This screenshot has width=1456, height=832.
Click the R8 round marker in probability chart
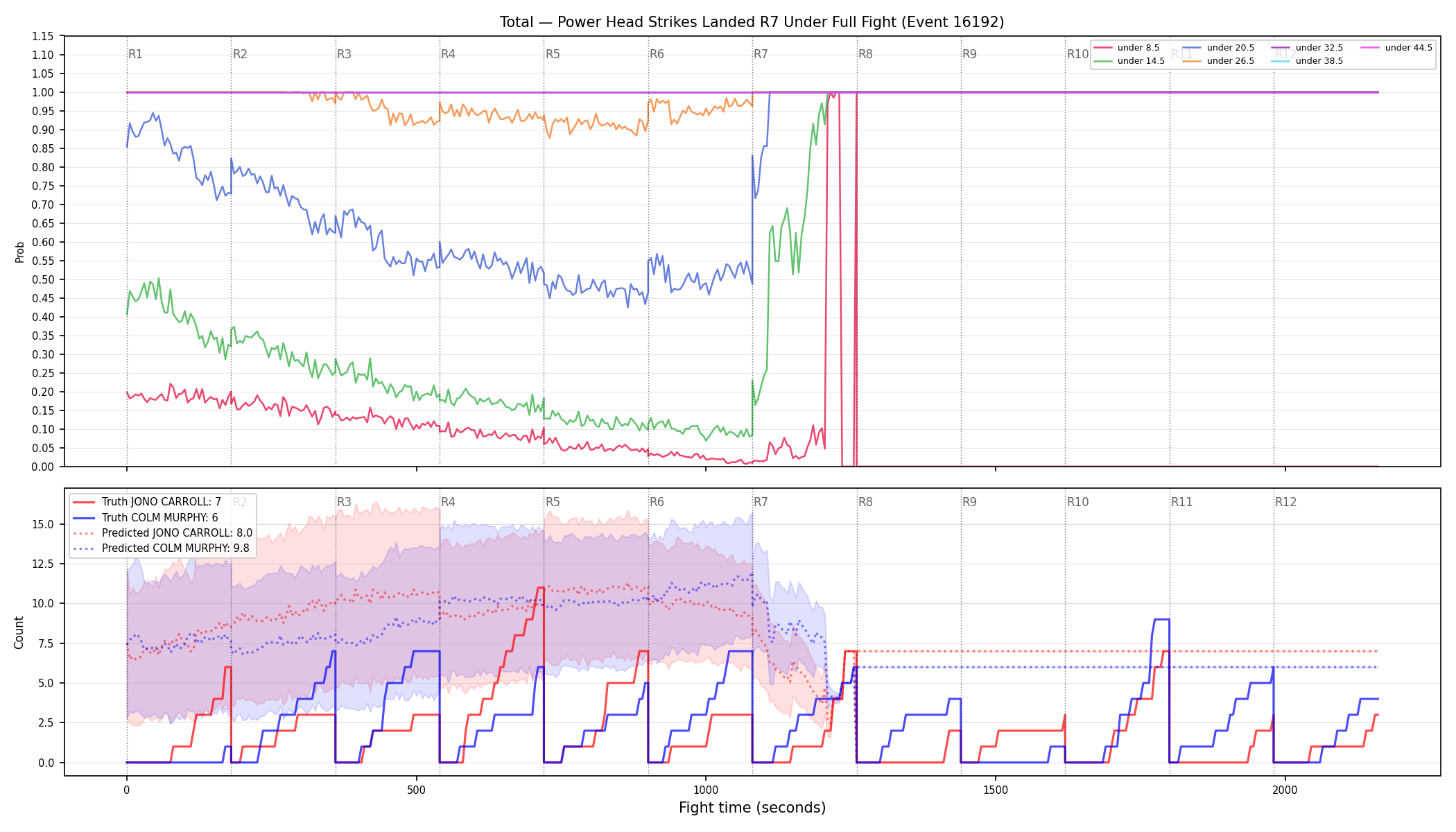865,54
